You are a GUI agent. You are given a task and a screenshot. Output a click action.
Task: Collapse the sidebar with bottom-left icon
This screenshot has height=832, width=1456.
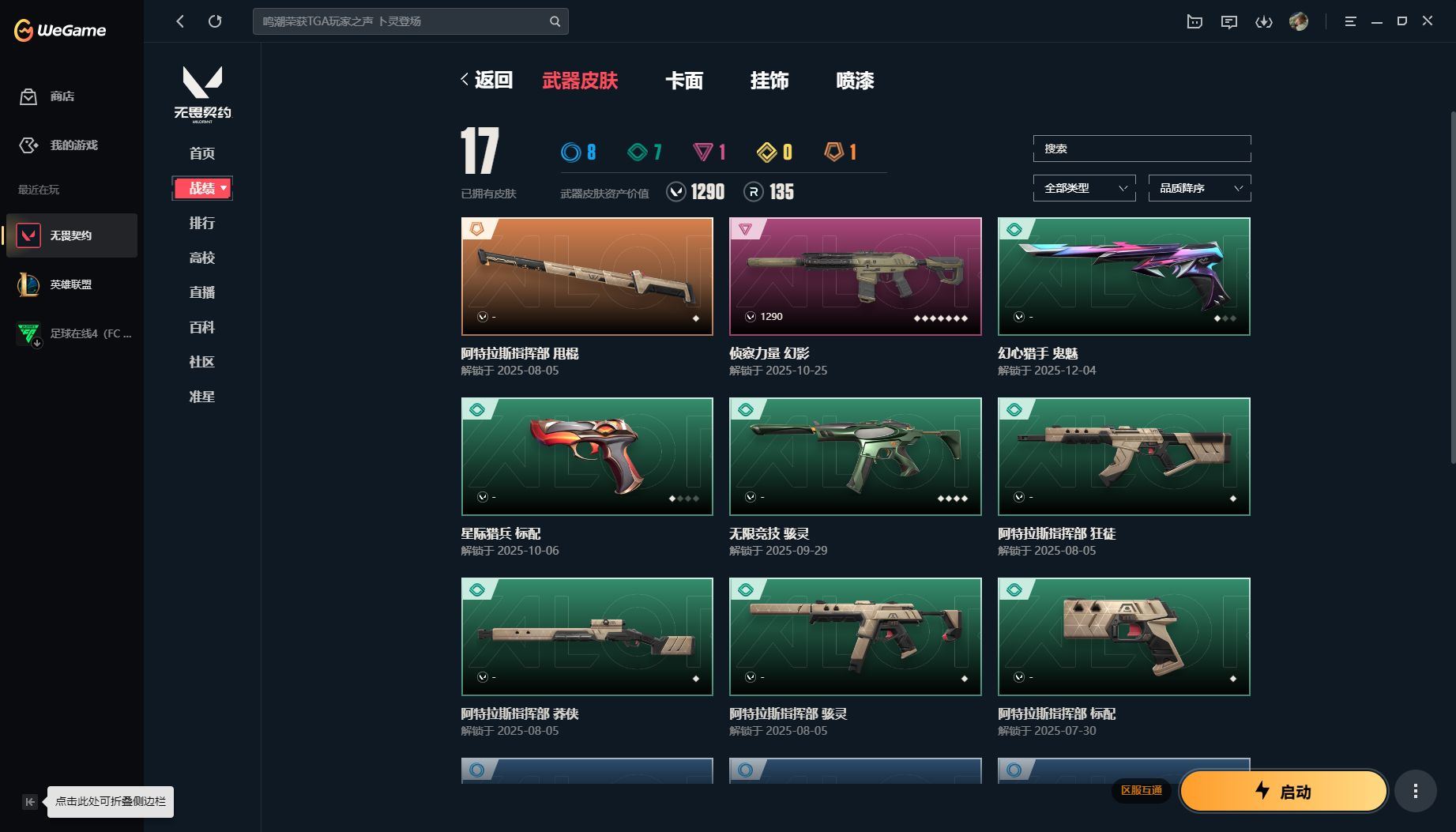[x=30, y=802]
